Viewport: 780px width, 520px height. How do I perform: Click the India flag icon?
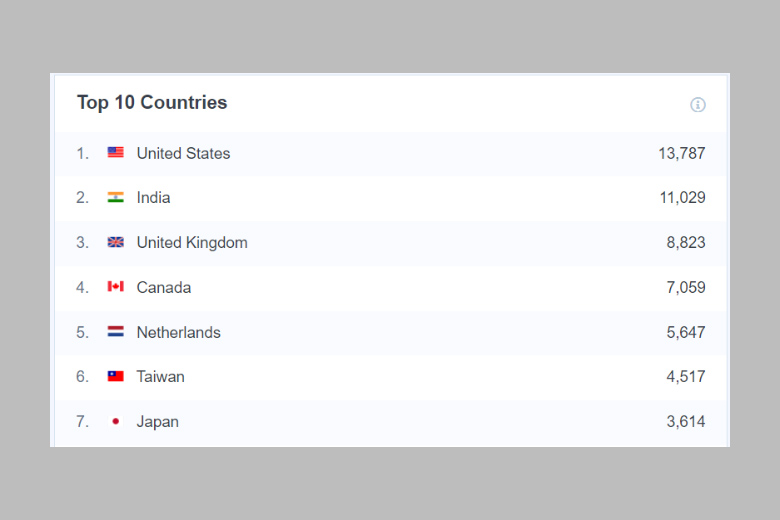click(x=116, y=198)
